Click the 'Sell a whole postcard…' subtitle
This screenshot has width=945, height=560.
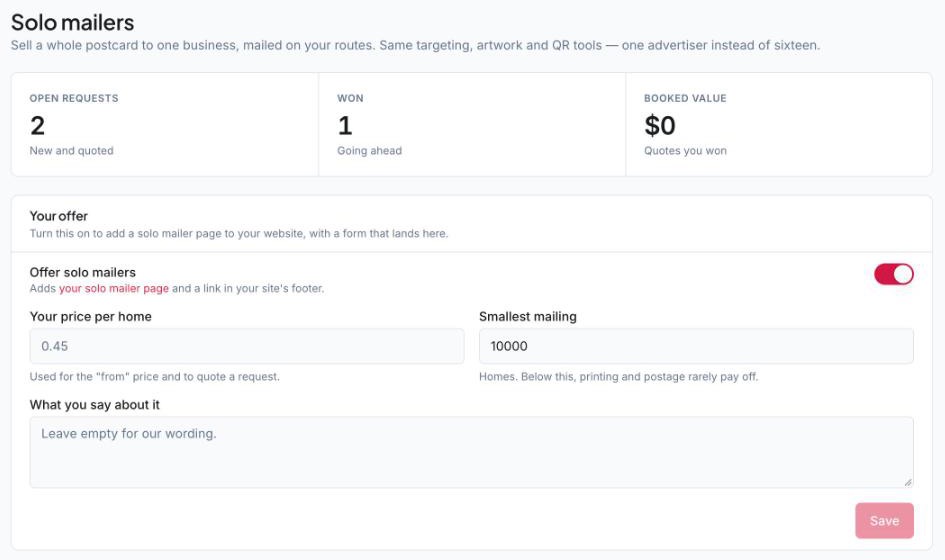tap(415, 45)
